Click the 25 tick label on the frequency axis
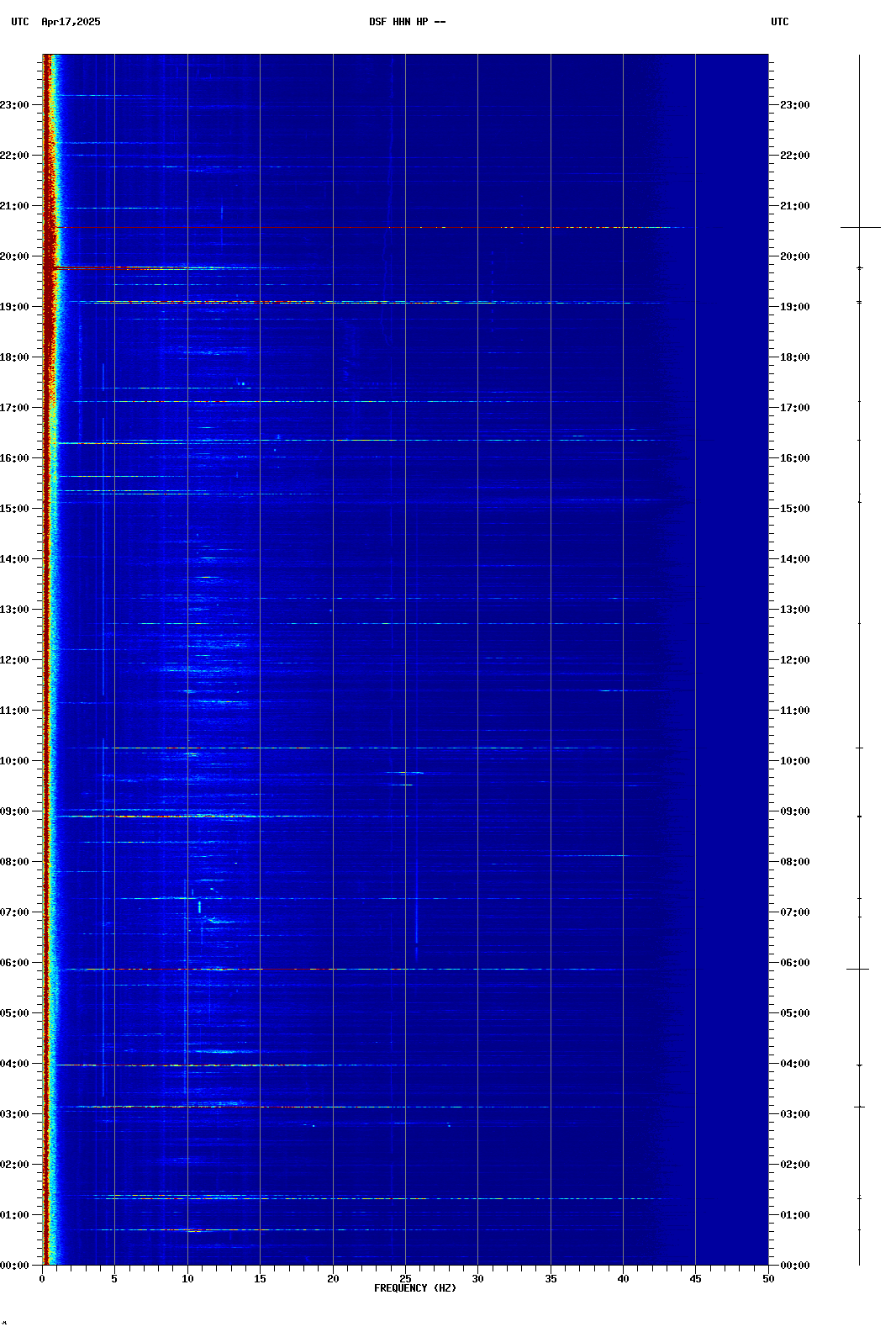The image size is (896, 1332). pyautogui.click(x=405, y=1278)
